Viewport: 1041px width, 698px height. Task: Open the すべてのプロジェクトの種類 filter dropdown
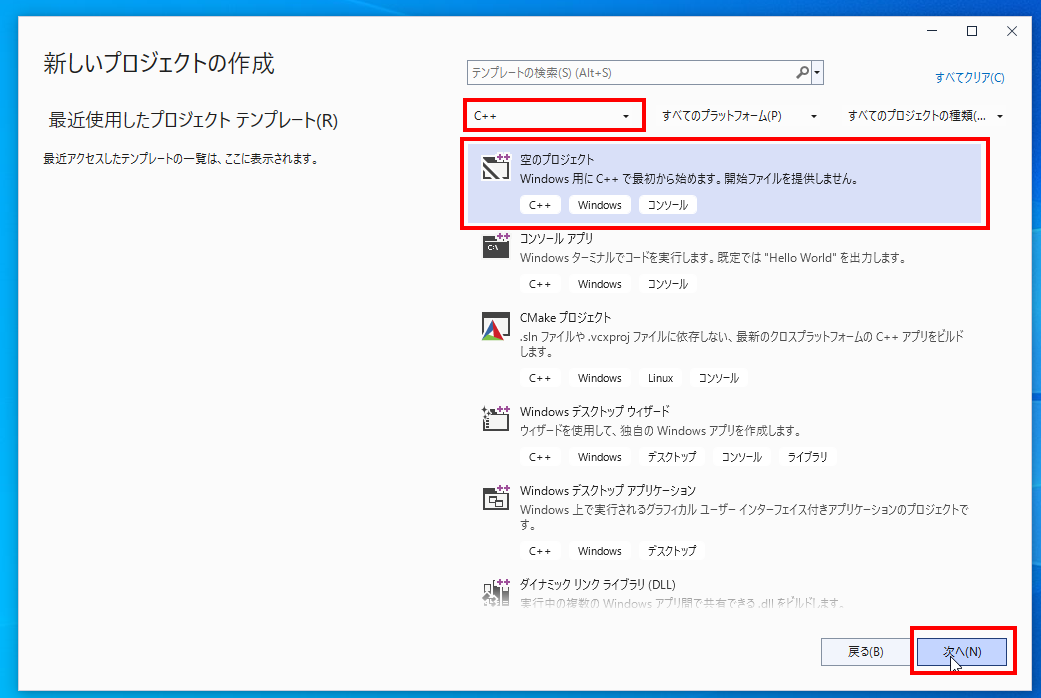(925, 116)
